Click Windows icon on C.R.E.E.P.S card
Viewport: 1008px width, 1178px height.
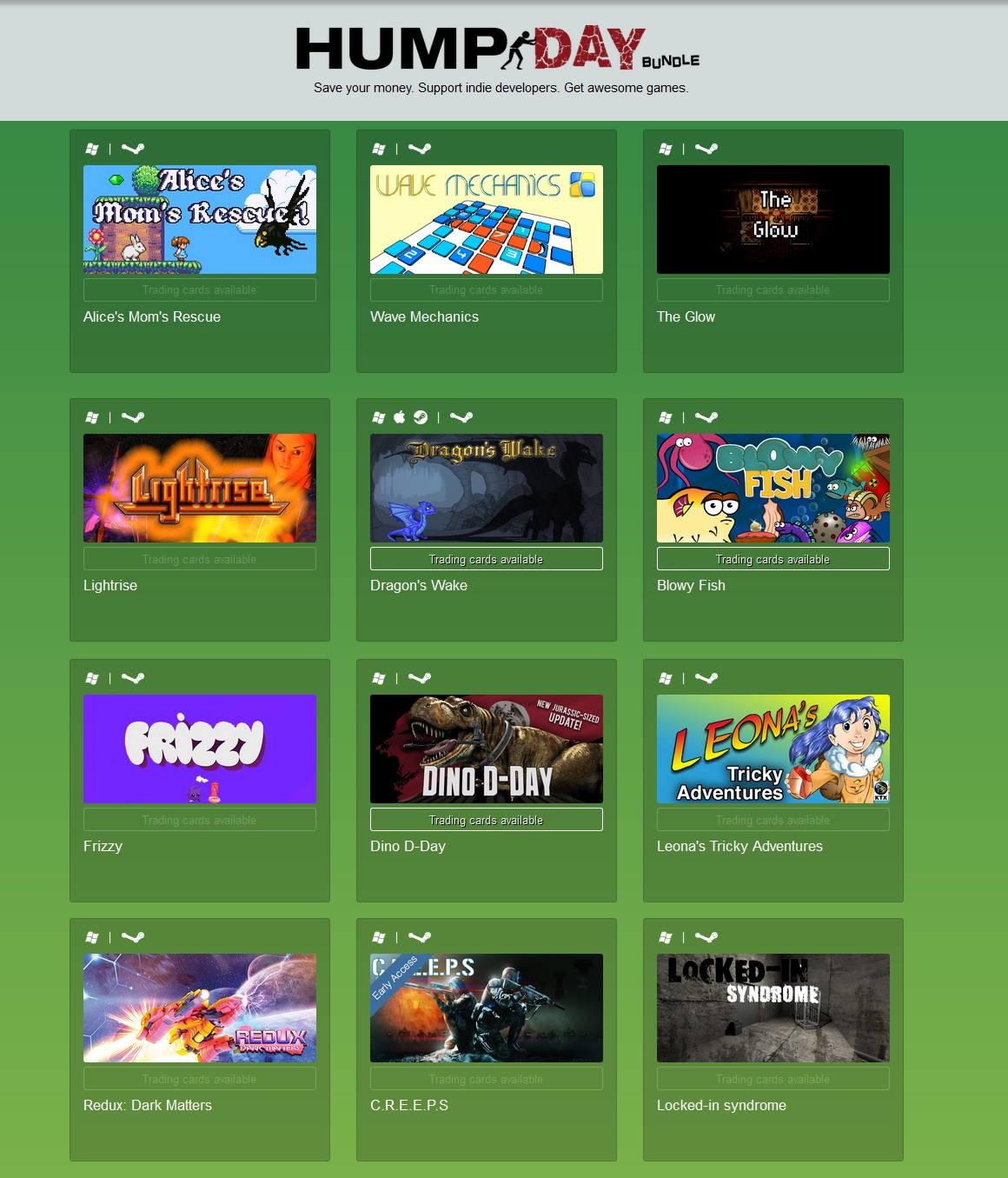[379, 937]
